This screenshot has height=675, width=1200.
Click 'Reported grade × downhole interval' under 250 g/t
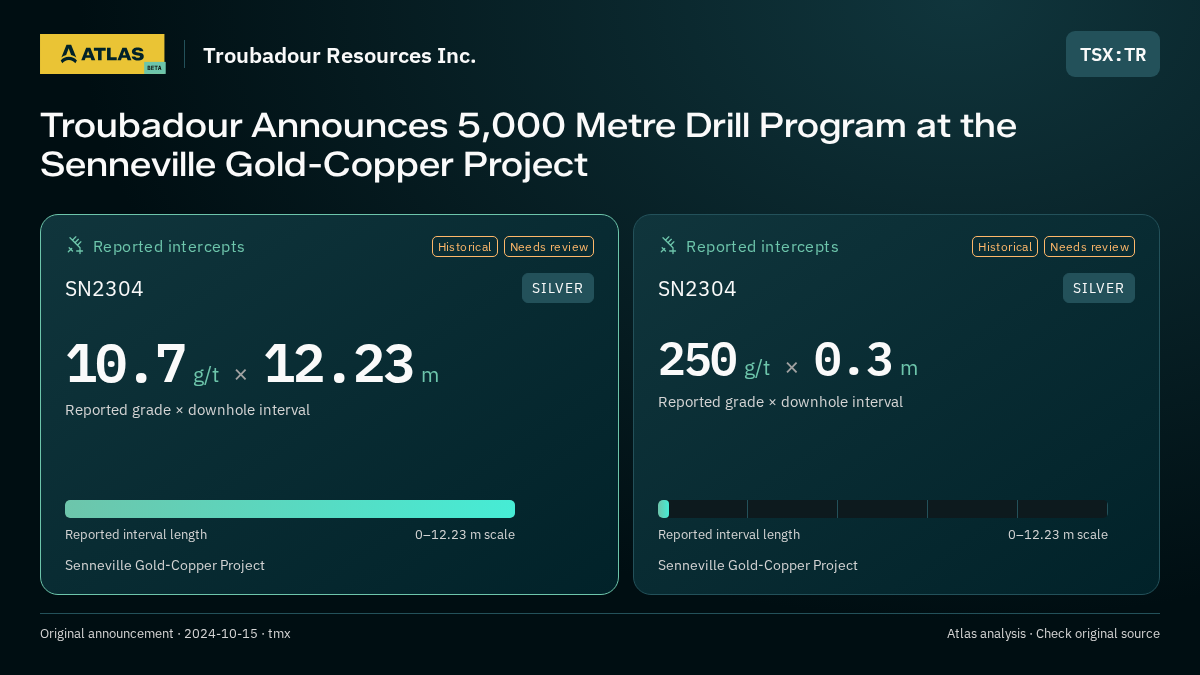(x=780, y=402)
